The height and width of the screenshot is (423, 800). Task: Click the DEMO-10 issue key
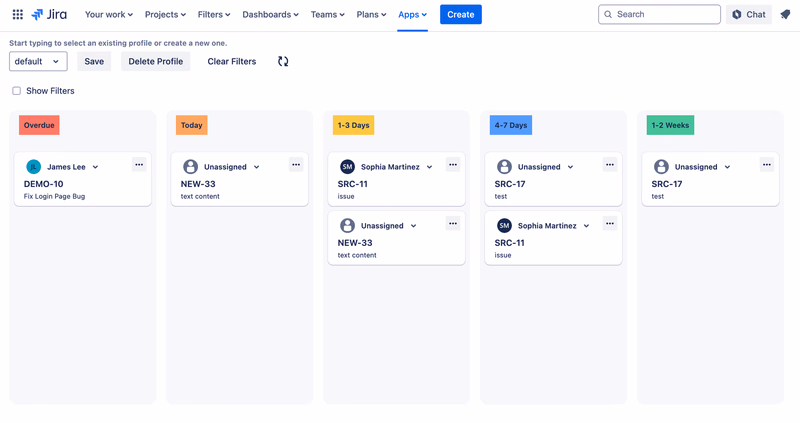43,184
